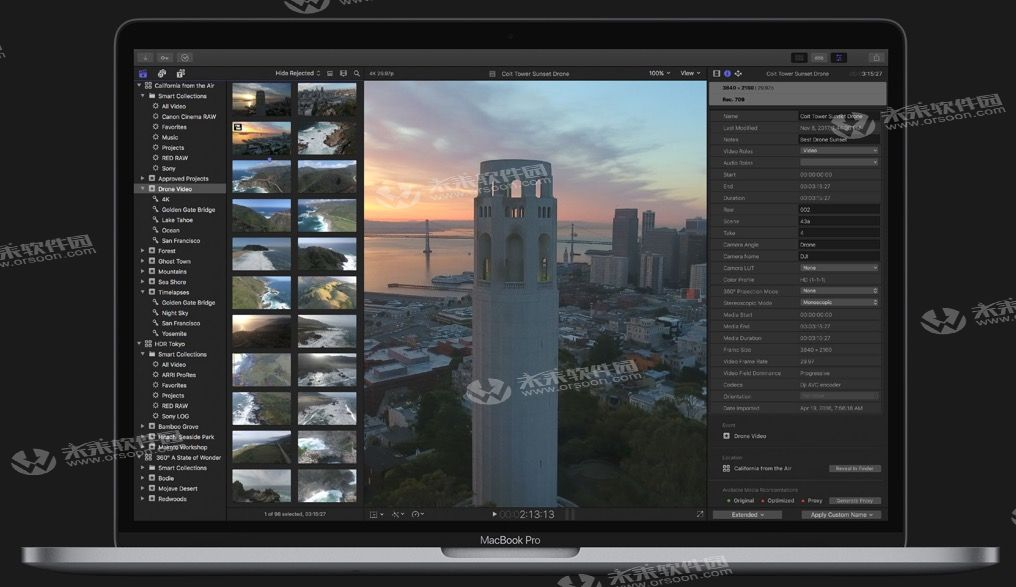The height and width of the screenshot is (587, 1016).
Task: Collapse the Drone Video event
Action: pyautogui.click(x=143, y=189)
